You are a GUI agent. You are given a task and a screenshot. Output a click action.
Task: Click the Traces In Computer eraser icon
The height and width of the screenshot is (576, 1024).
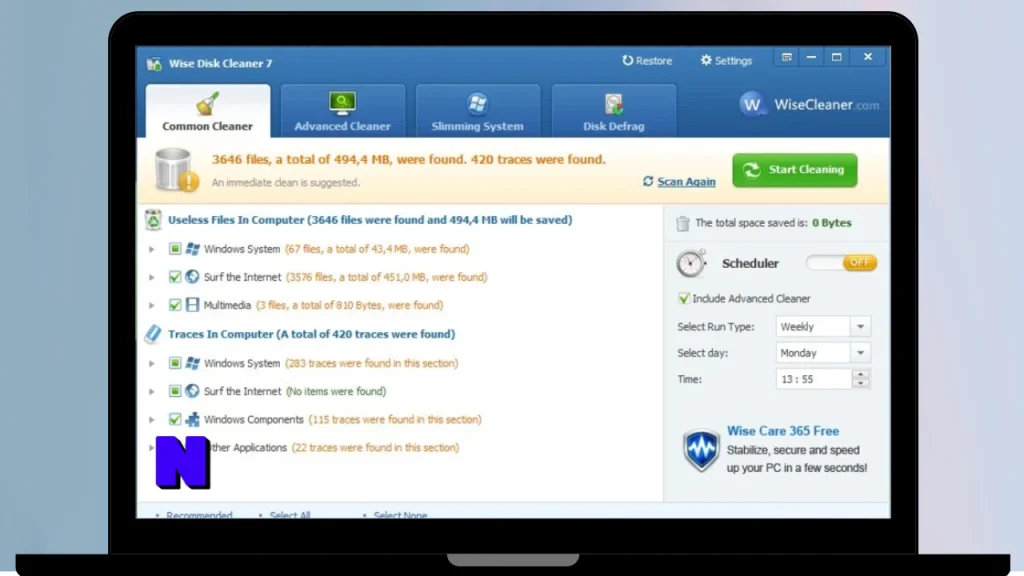click(x=153, y=334)
